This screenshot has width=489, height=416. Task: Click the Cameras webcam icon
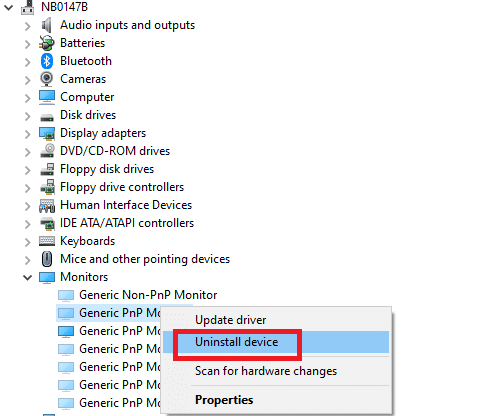tap(47, 79)
